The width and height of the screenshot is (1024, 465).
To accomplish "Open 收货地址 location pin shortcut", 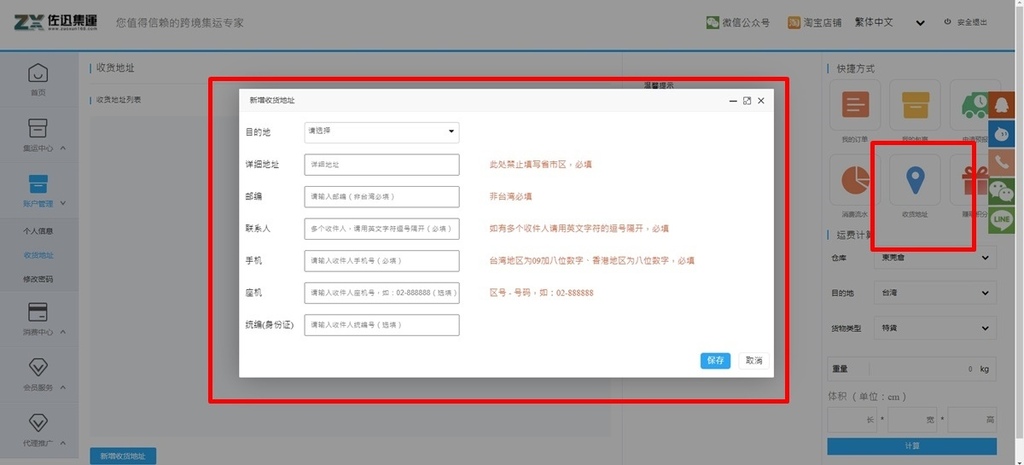I will [915, 180].
